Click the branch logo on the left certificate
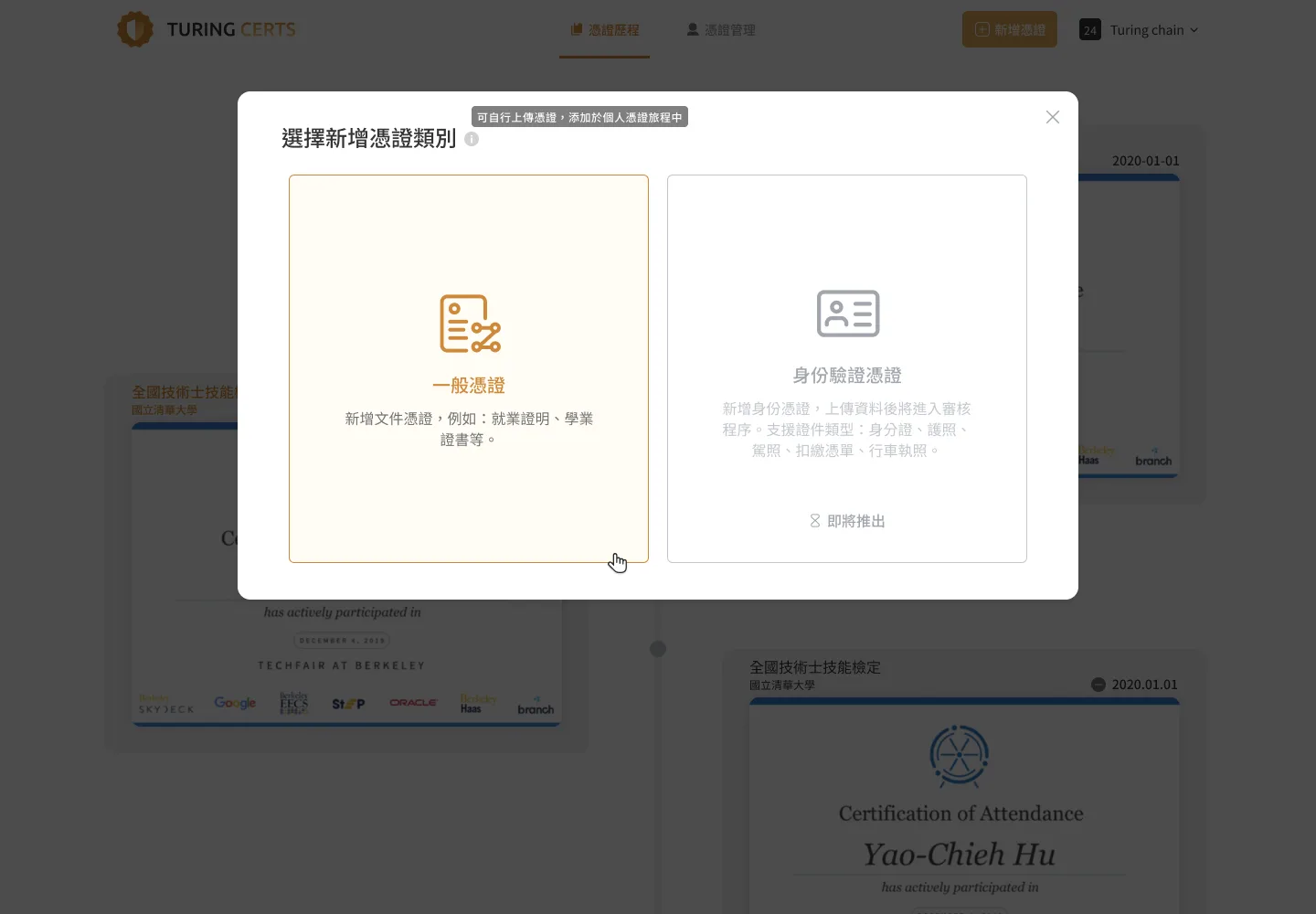Screen dimensions: 1316x914 tap(536, 707)
